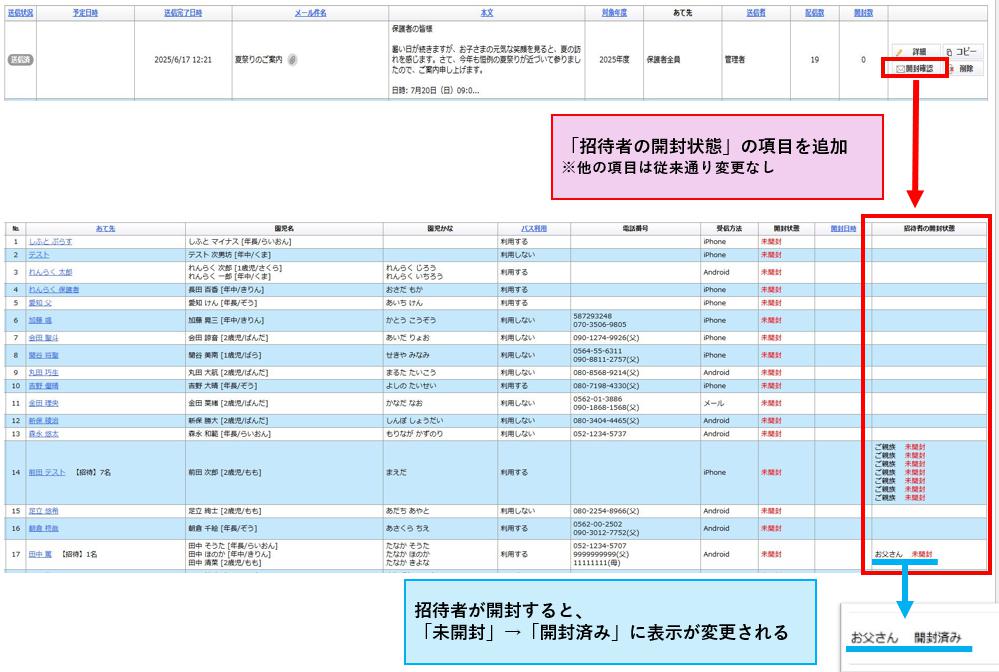Click the paperclip attachment icon beside 夏祭りのご案内
The height and width of the screenshot is (672, 999).
click(x=293, y=60)
